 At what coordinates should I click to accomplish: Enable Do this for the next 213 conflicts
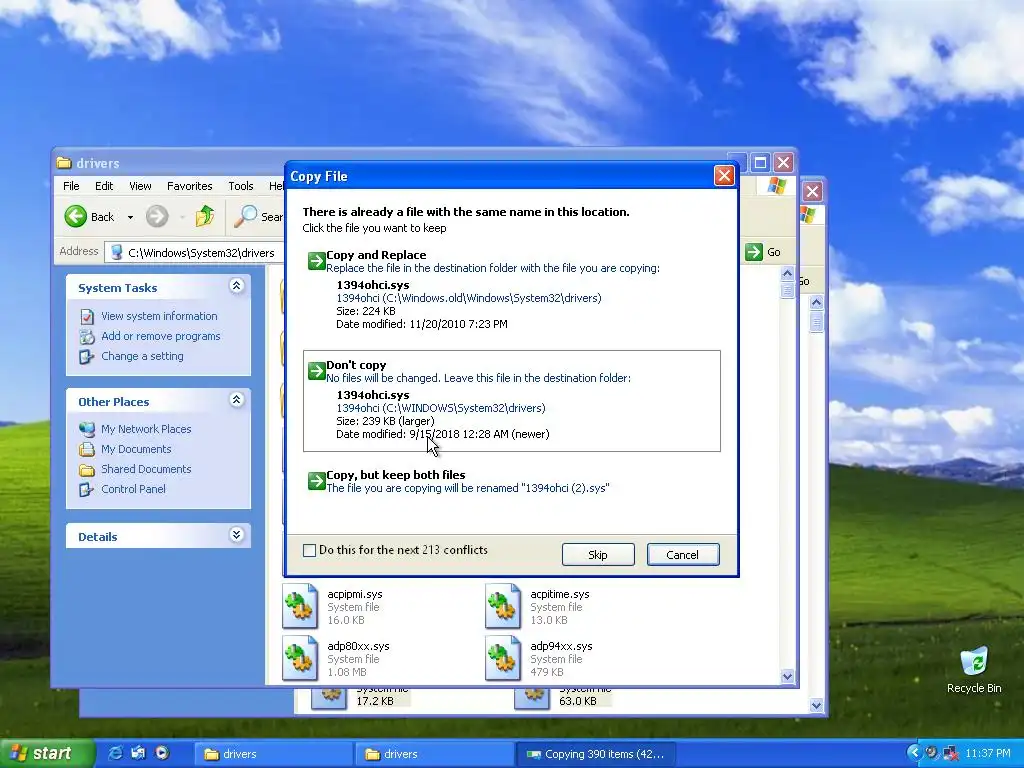click(310, 551)
